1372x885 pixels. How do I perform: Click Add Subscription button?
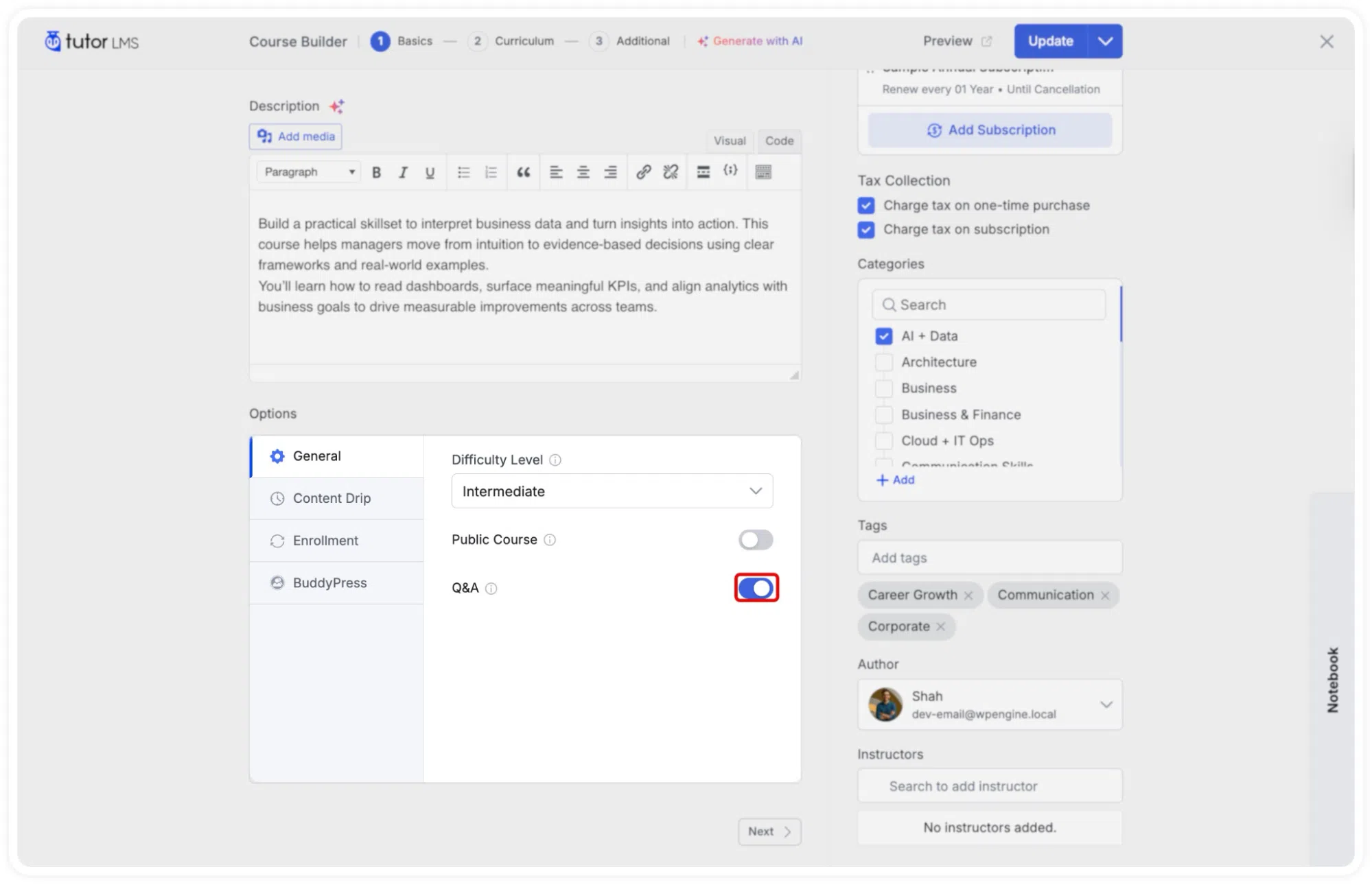tap(990, 130)
